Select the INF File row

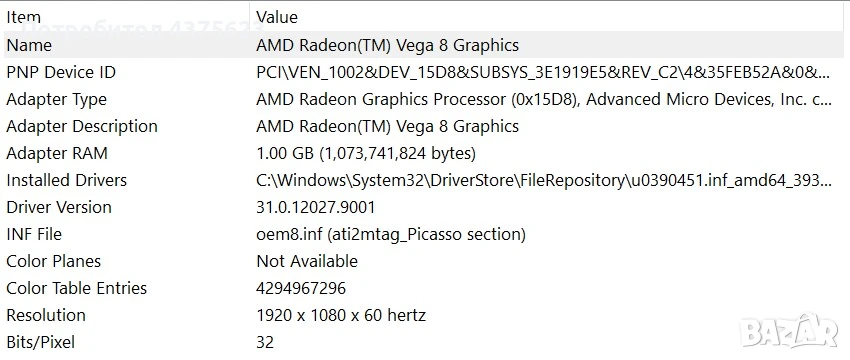[x=422, y=234]
